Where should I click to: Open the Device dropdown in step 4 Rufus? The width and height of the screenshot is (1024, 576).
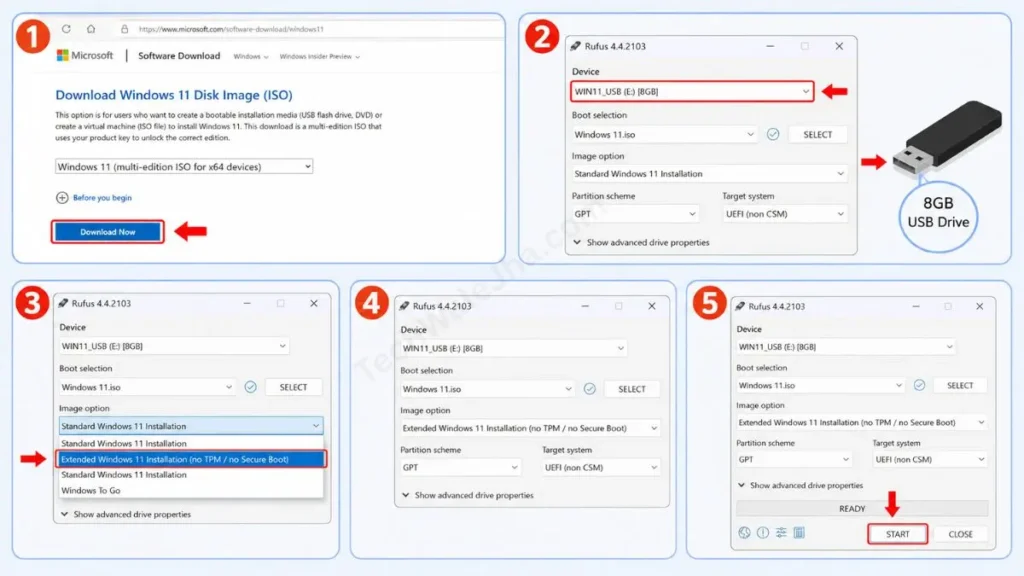pyautogui.click(x=513, y=348)
